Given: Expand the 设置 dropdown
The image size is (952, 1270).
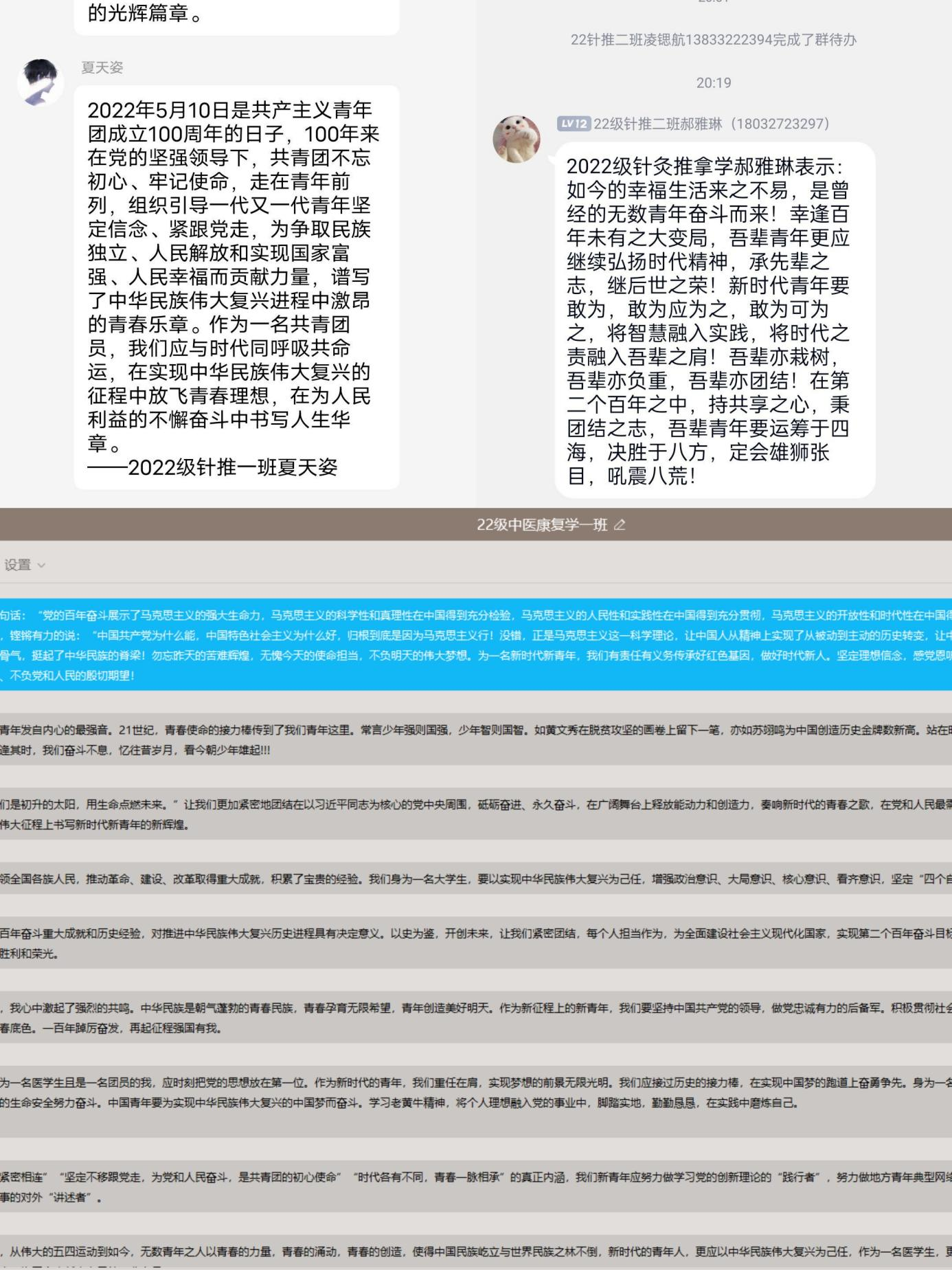Looking at the screenshot, I should [x=24, y=565].
